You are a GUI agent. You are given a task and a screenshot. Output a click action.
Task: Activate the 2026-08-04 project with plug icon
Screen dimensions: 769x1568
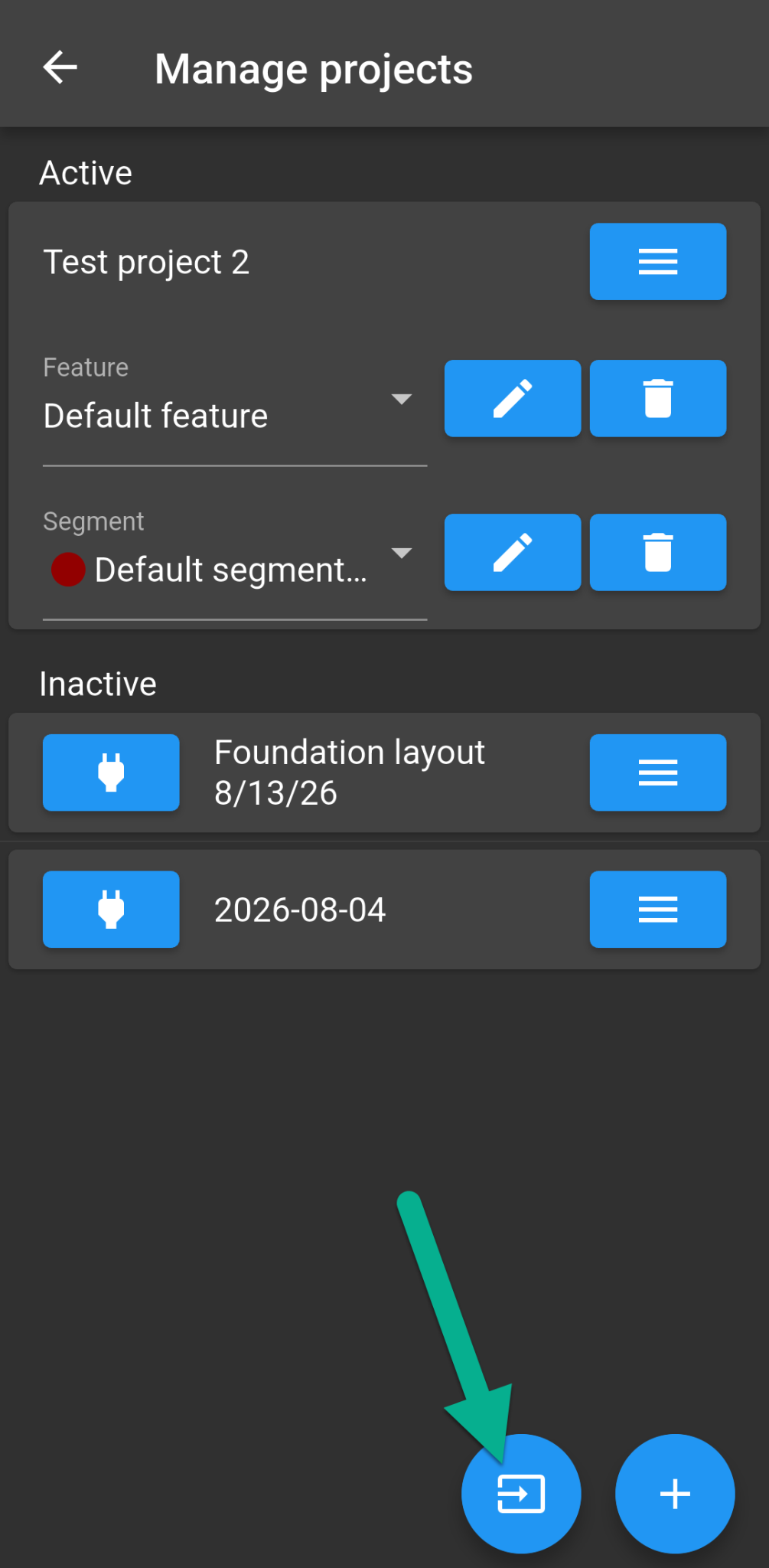tap(111, 910)
